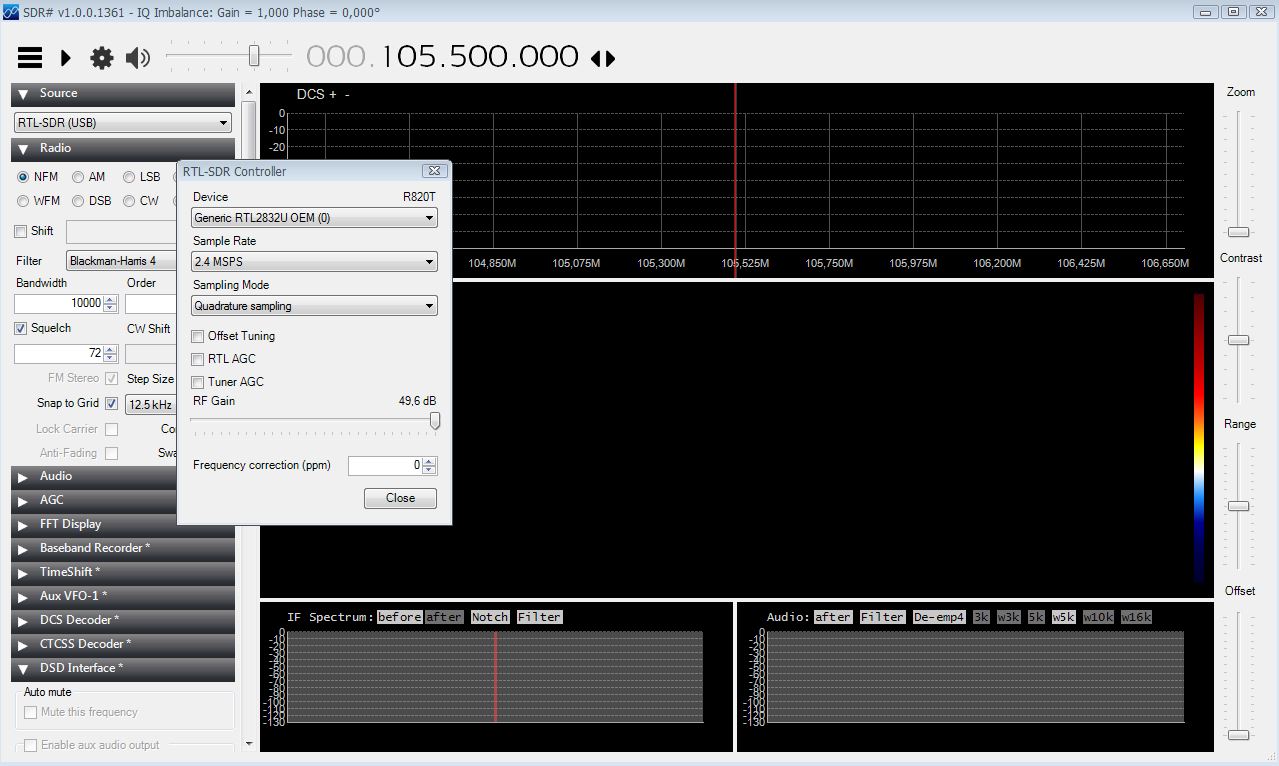1279x766 pixels.
Task: Click the frequency correction ppm field
Action: 385,465
